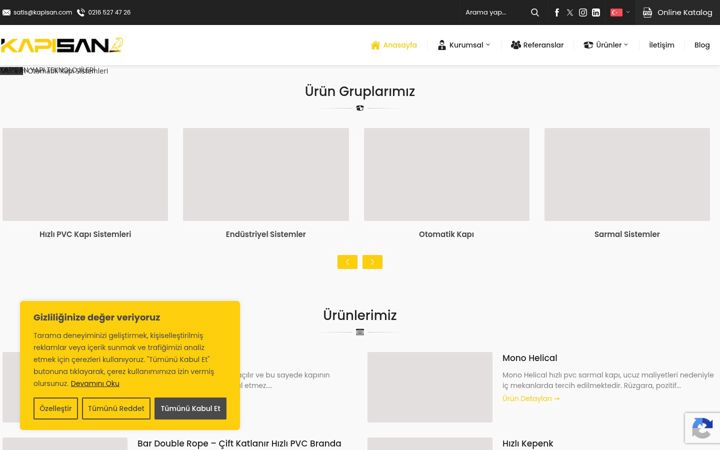
Task: Open Bar Double Rope Çift Katlanır product title
Action: pyautogui.click(x=239, y=444)
